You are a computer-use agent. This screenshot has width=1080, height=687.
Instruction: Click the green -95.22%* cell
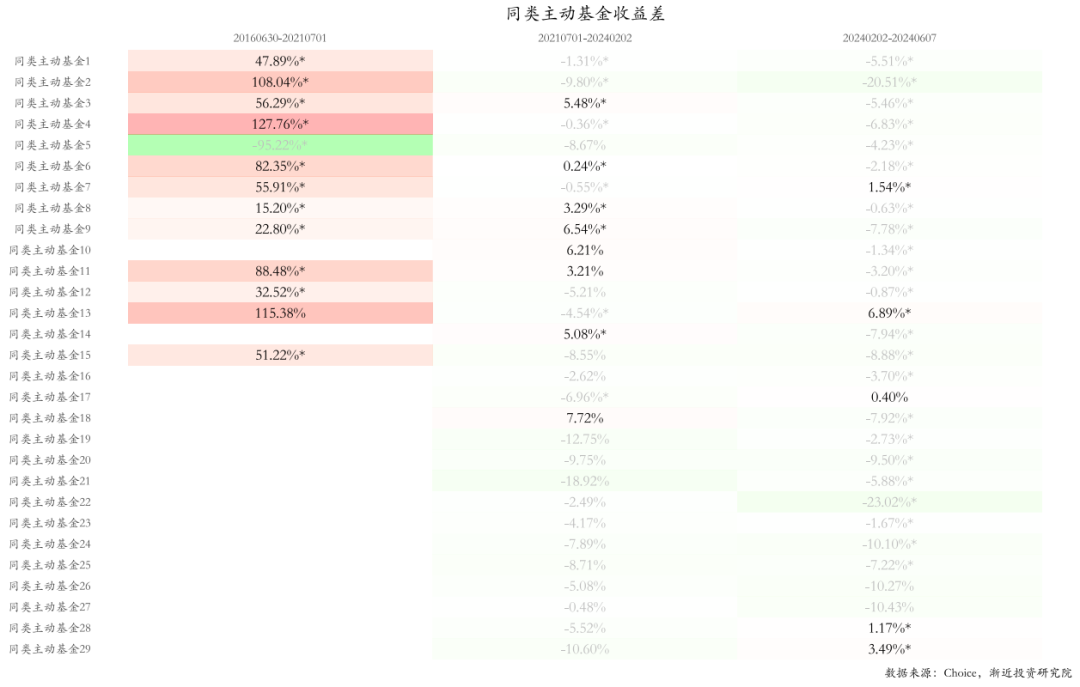pyautogui.click(x=280, y=145)
